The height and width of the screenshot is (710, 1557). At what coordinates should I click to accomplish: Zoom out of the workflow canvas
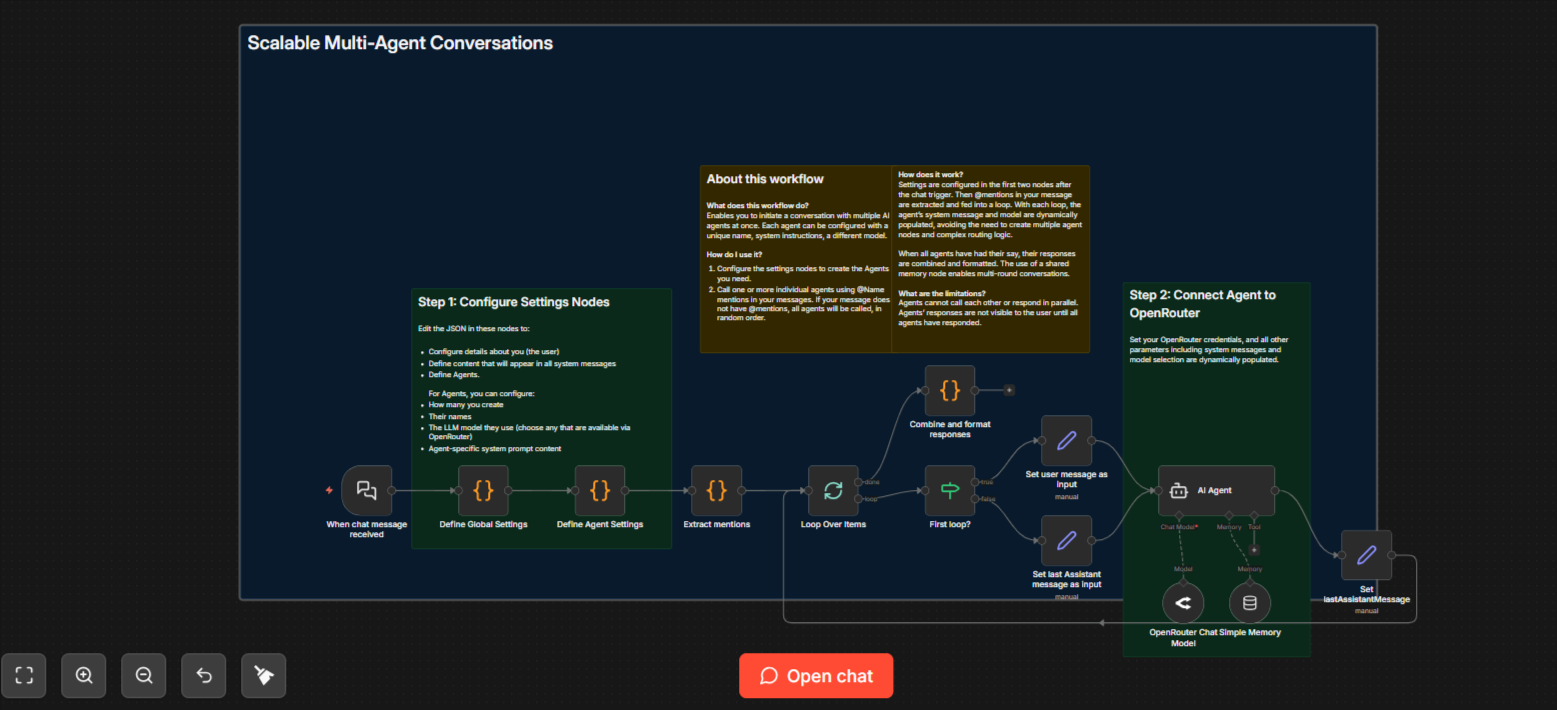[144, 676]
